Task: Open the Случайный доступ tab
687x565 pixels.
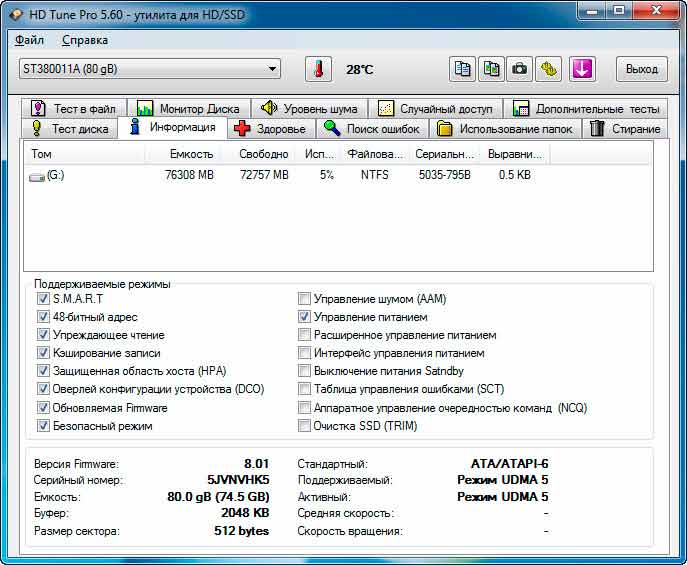Action: pos(435,108)
